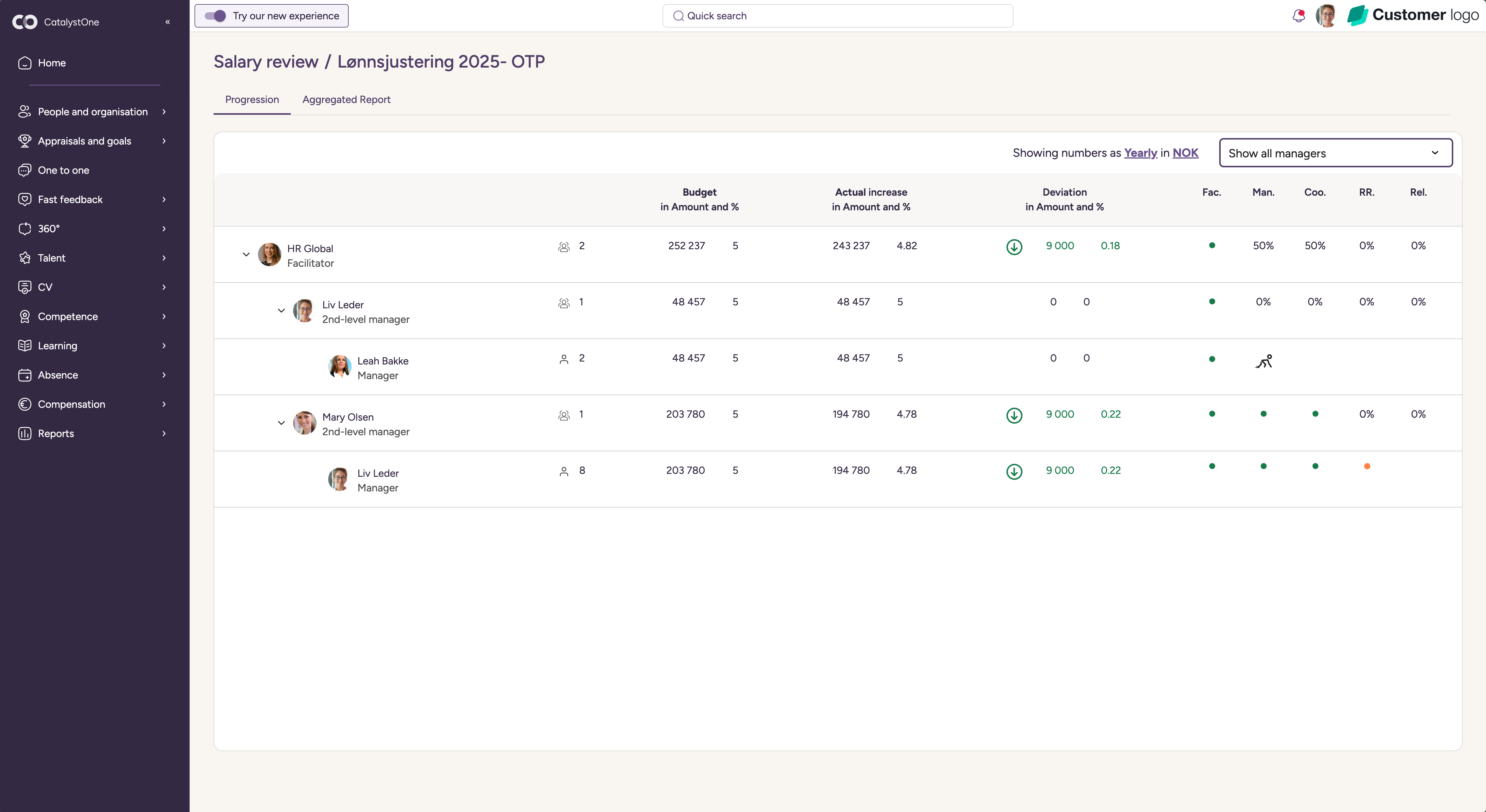
Task: Switch to the Aggregated Report tab
Action: click(346, 99)
